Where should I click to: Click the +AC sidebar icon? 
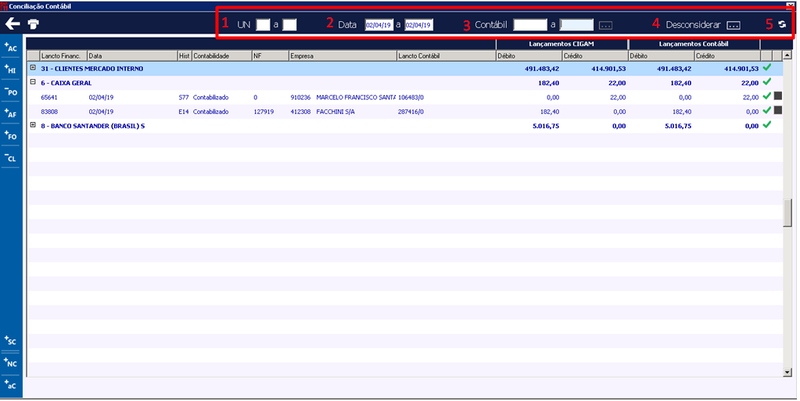click(11, 47)
